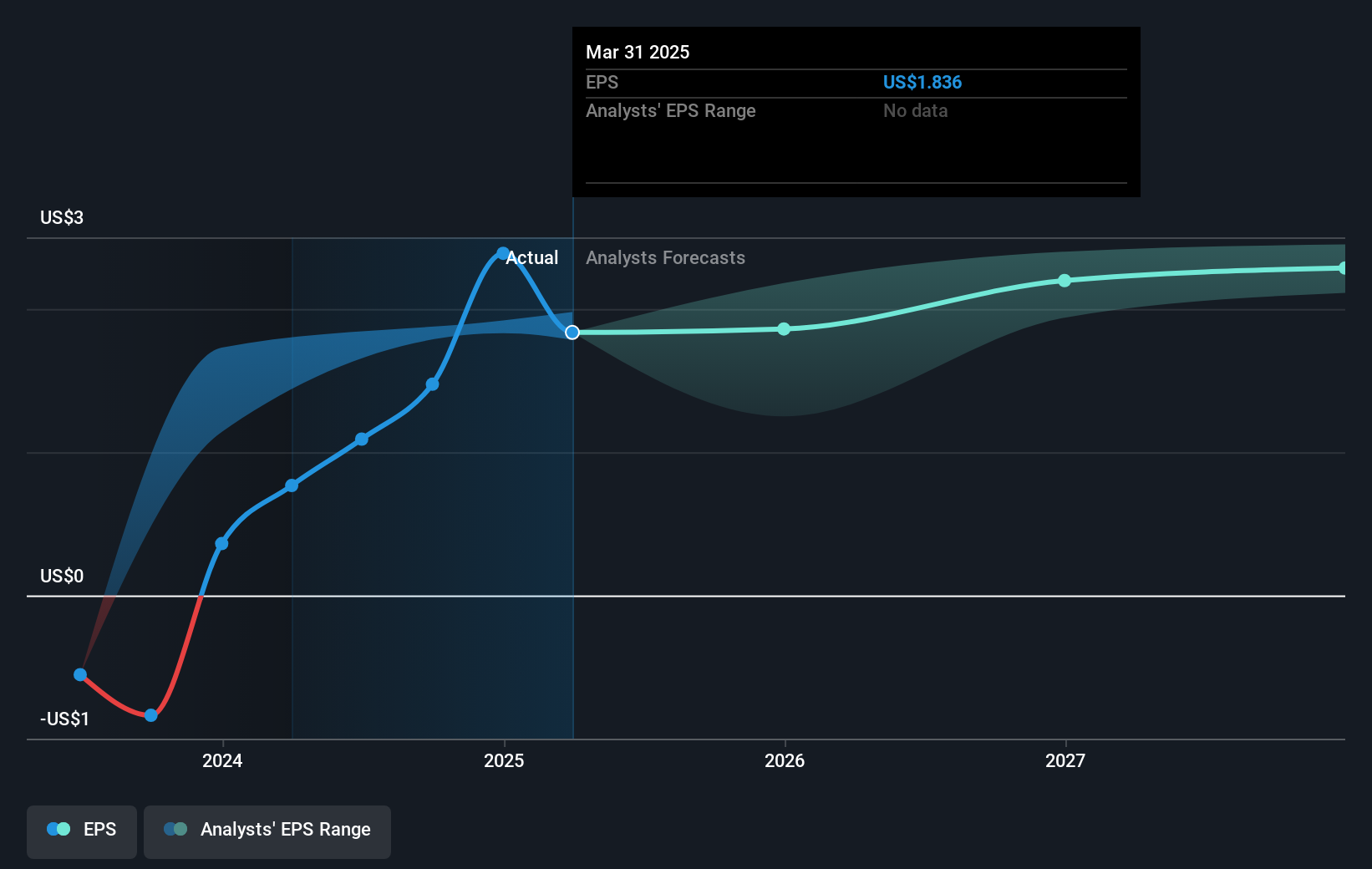Select the forecast data point at 2026
Image resolution: width=1372 pixels, height=869 pixels.
[x=784, y=329]
